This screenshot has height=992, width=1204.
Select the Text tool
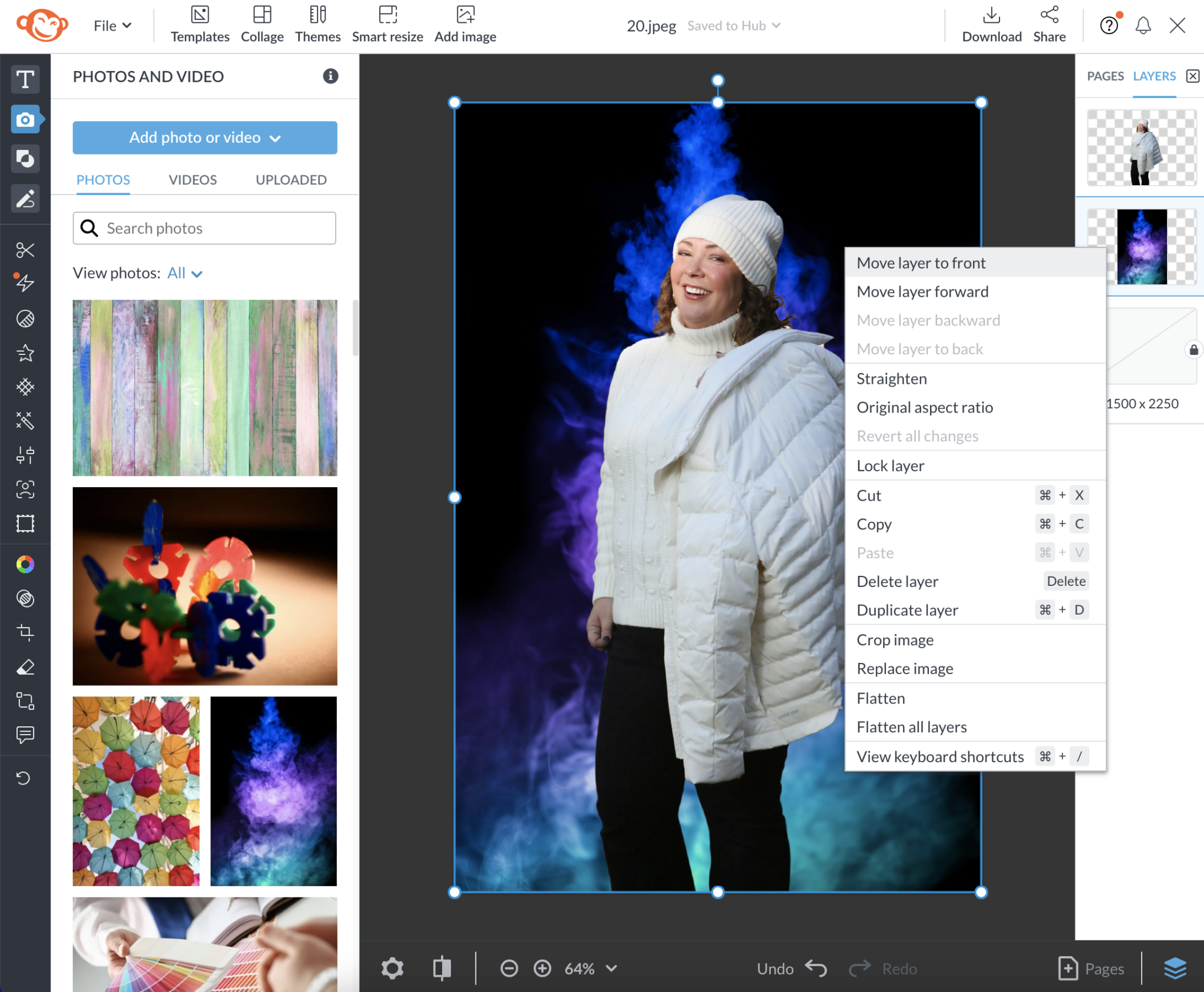[25, 79]
